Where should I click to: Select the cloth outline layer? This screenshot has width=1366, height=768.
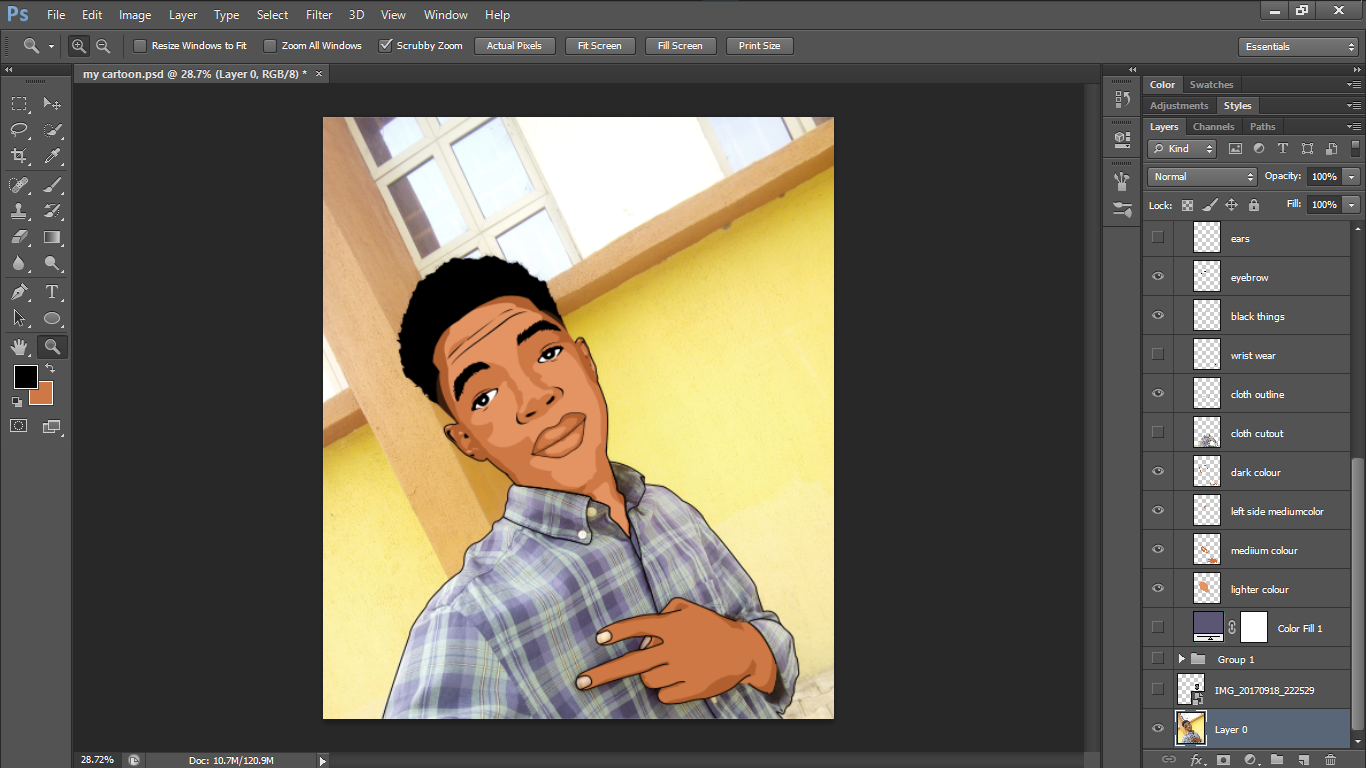(x=1257, y=394)
